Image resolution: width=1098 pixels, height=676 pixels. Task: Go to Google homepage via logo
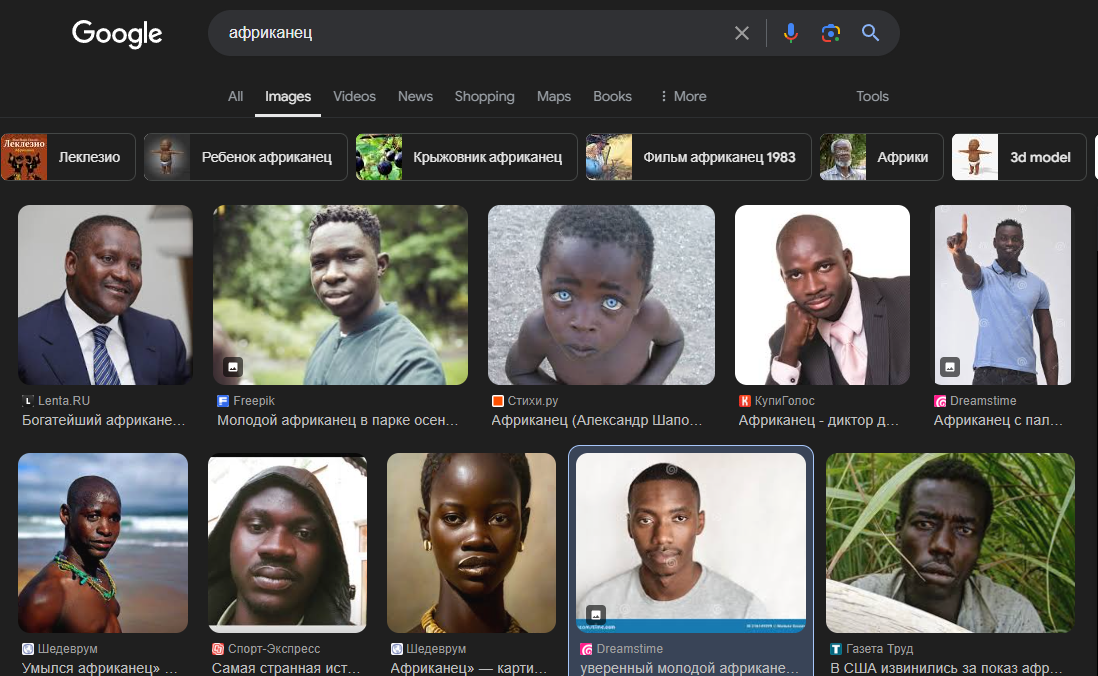(x=117, y=34)
